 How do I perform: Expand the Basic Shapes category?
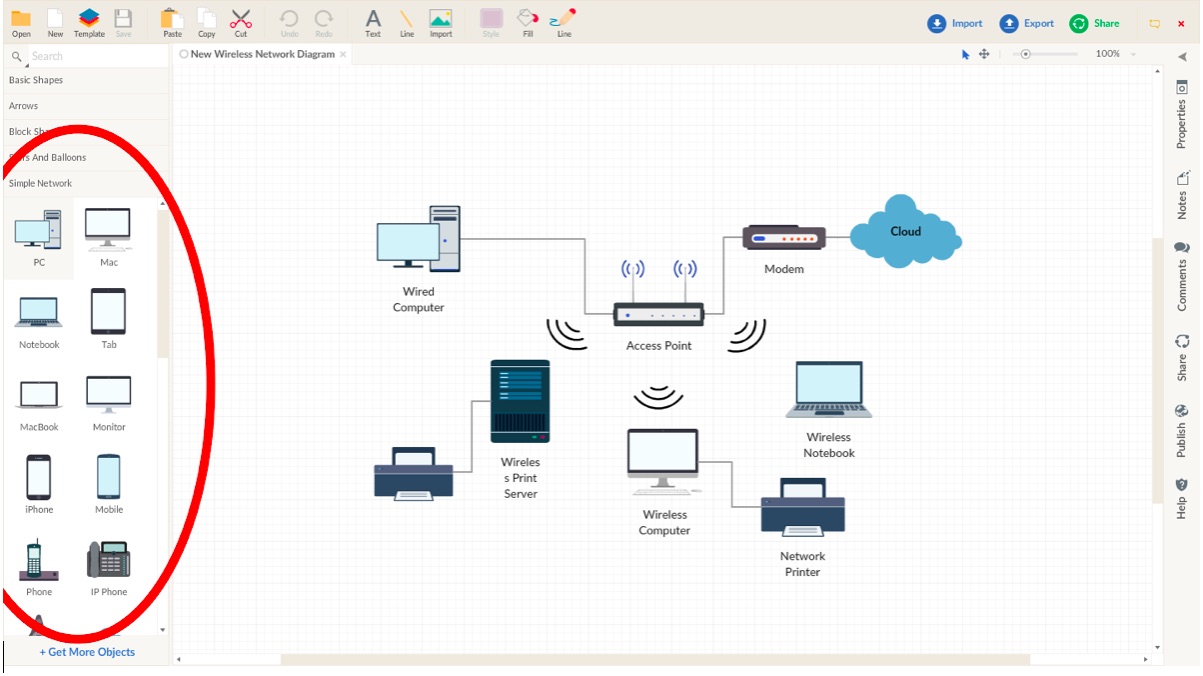[36, 80]
